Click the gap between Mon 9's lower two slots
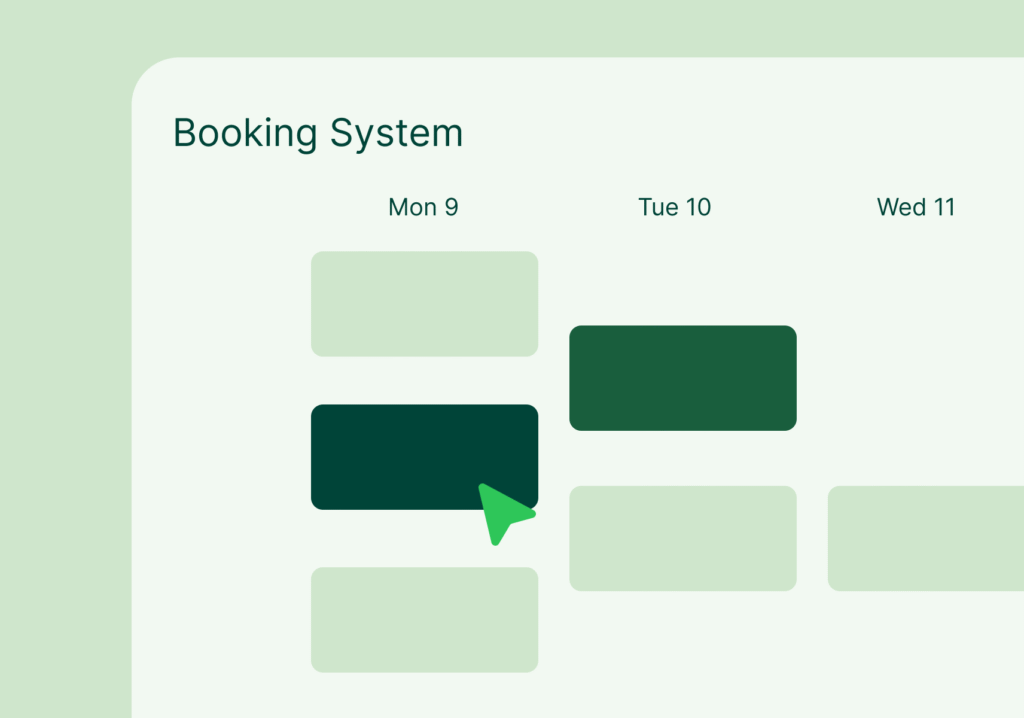This screenshot has height=718, width=1024. coord(400,539)
